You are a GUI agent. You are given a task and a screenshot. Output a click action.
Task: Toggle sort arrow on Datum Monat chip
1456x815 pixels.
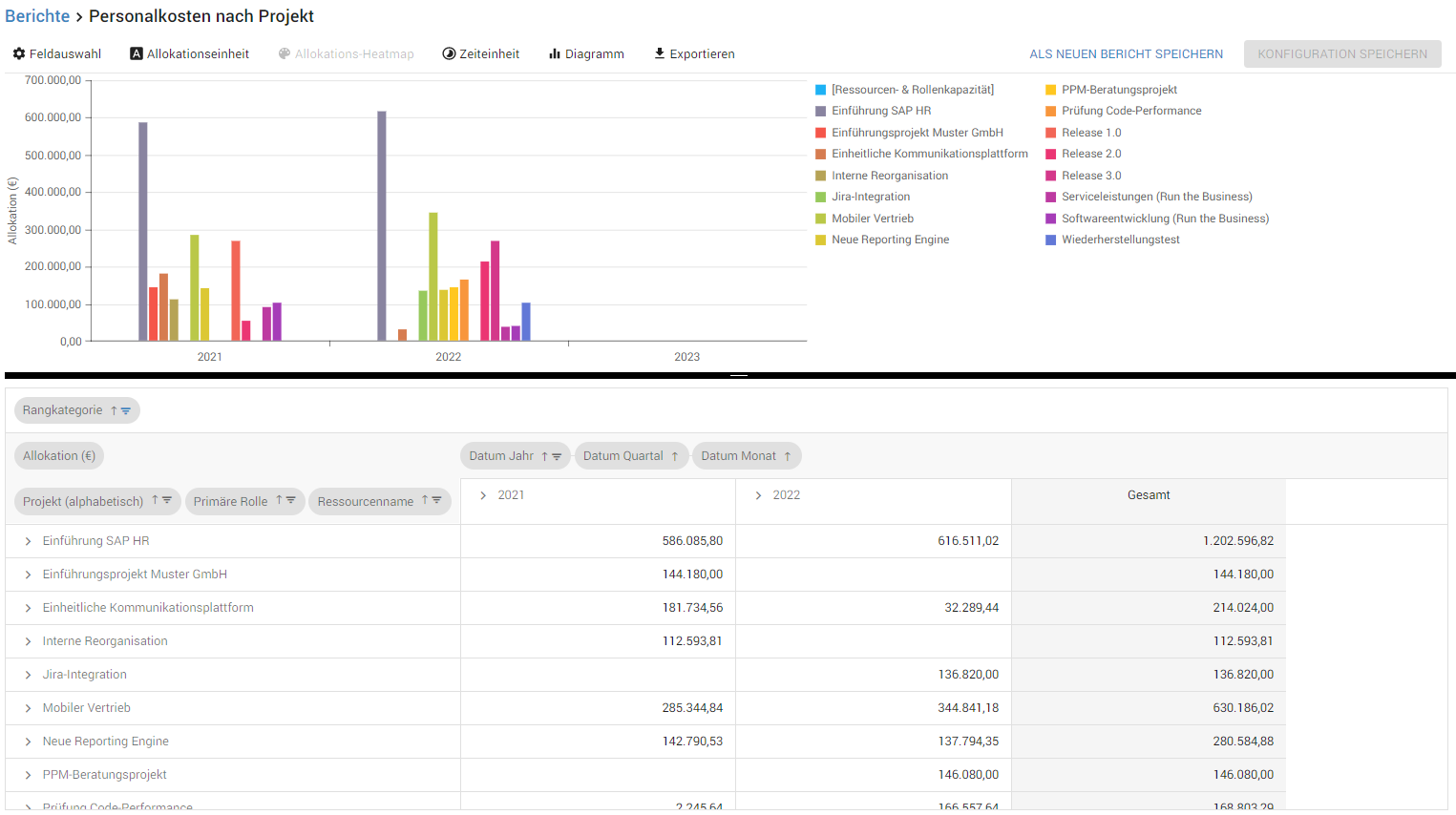[788, 456]
